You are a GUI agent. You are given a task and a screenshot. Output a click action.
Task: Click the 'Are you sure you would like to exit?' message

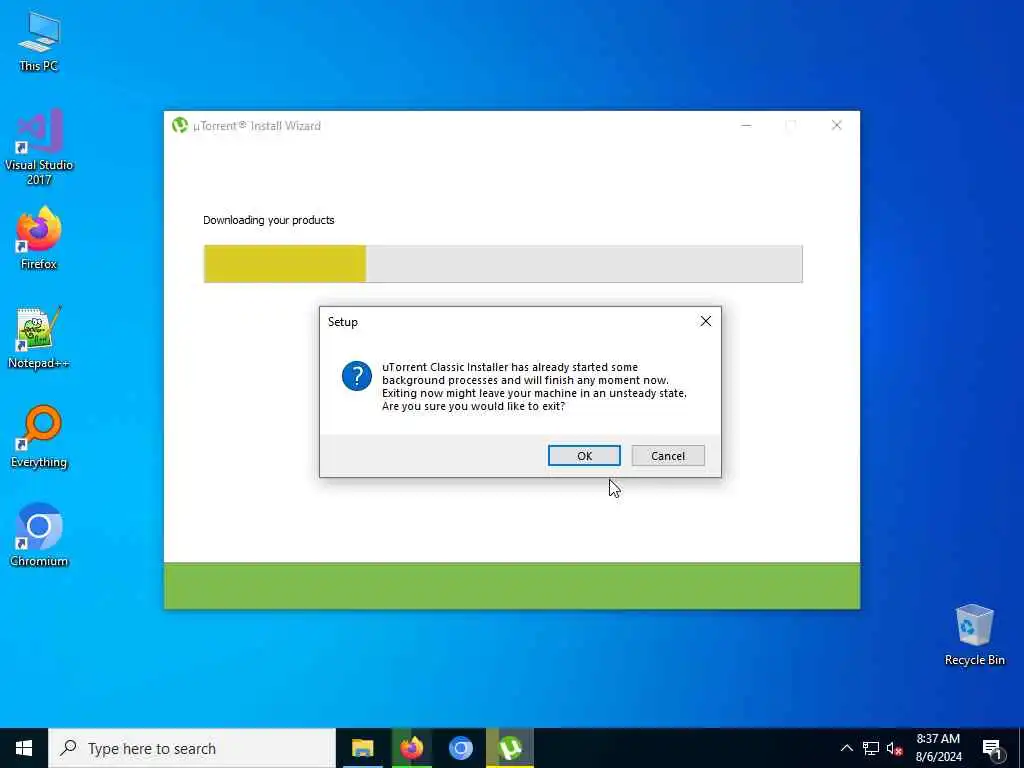(x=473, y=406)
